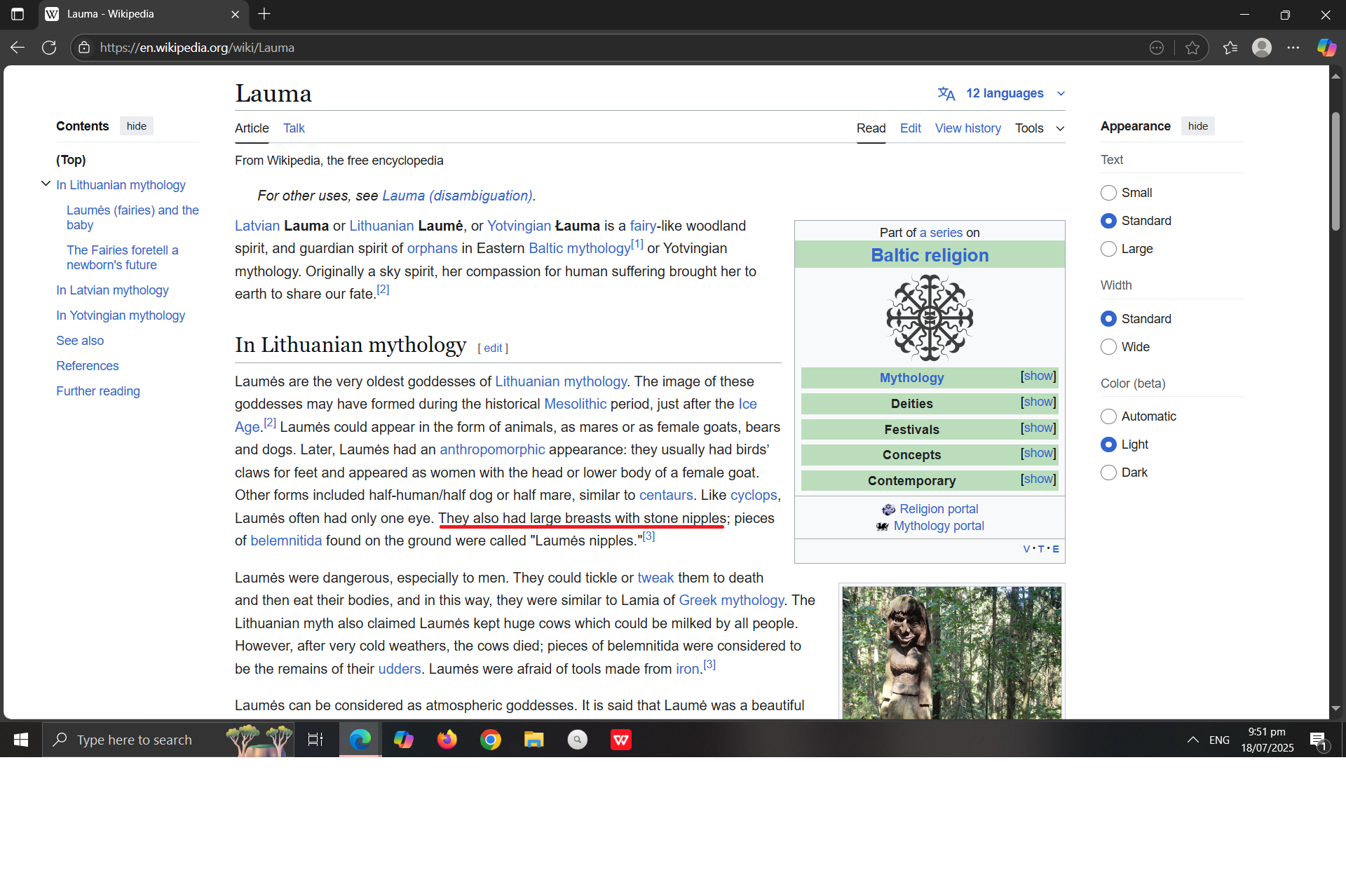Click the language translate icon
Image resolution: width=1346 pixels, height=896 pixels.
(946, 93)
